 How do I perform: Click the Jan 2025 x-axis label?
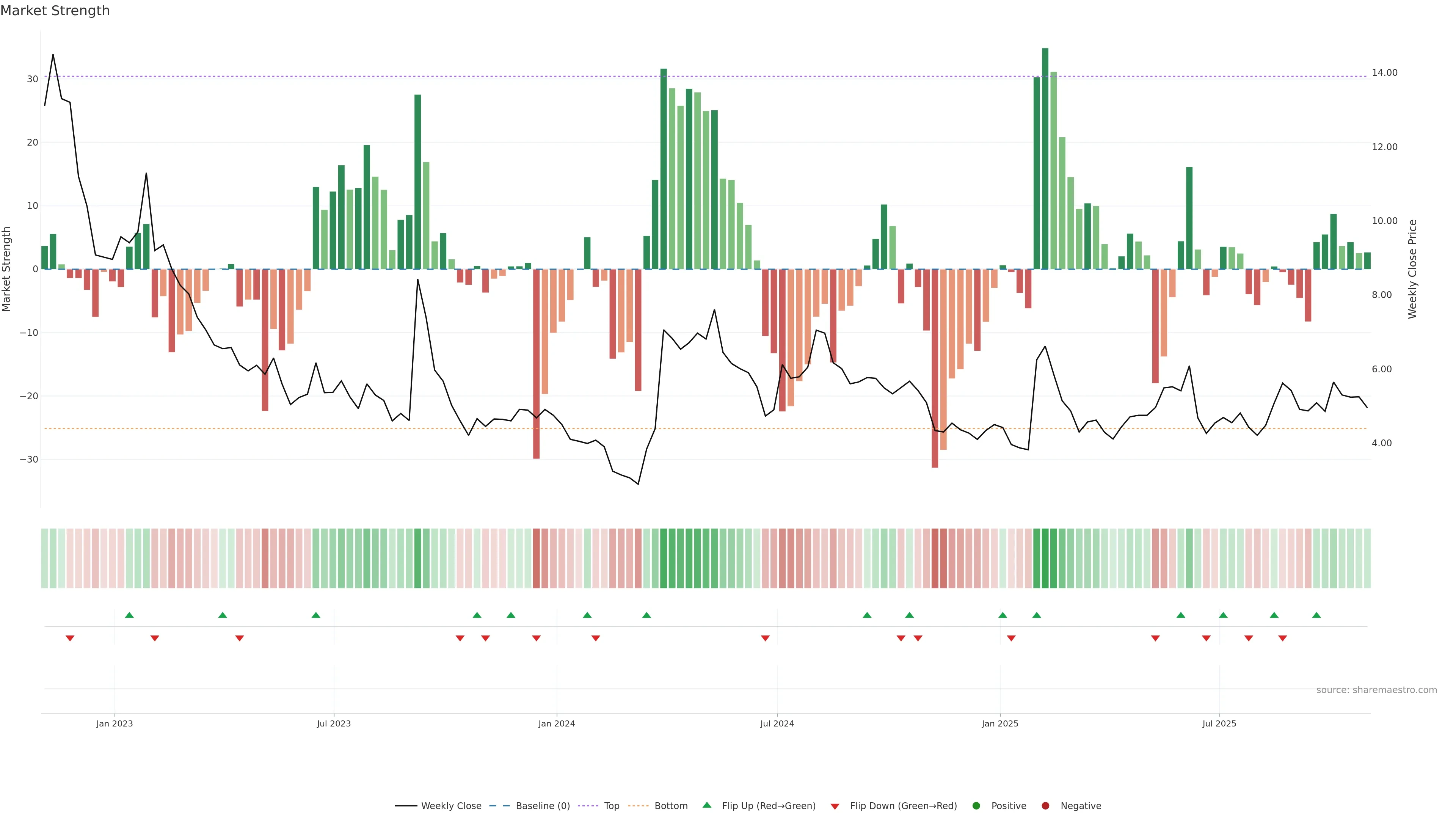pyautogui.click(x=1000, y=723)
